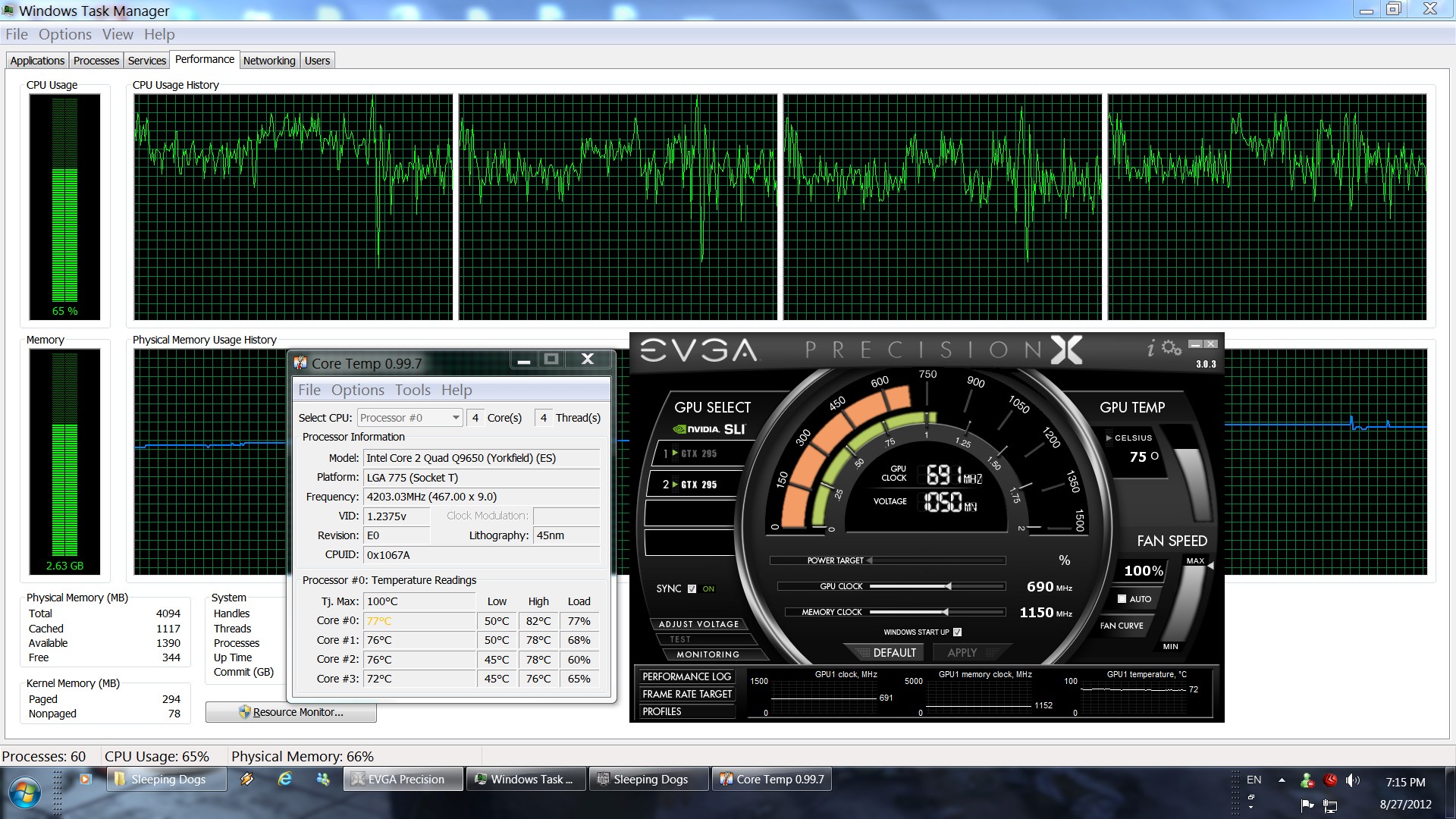
Task: Open the Select CPU Processor #0 dropdown
Action: 409,418
